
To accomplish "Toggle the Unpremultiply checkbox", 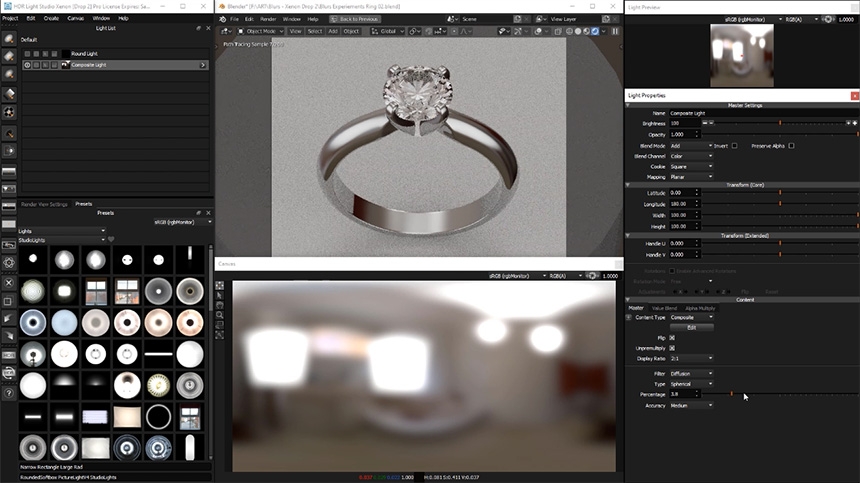I will click(672, 348).
